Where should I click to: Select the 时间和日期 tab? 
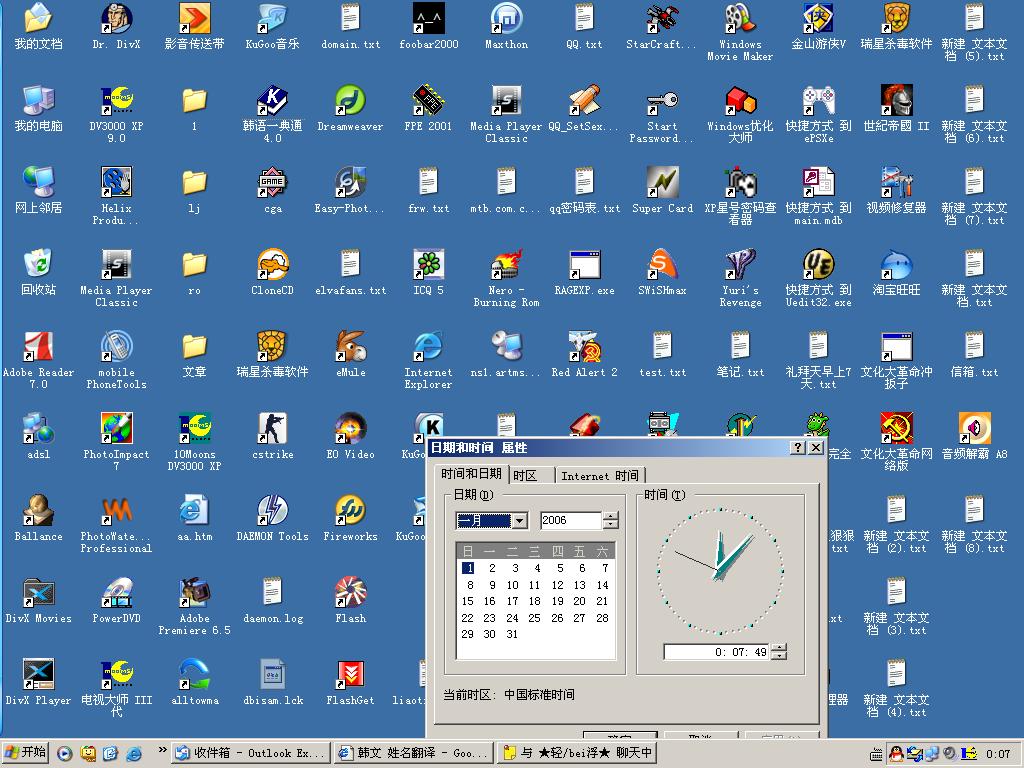click(472, 473)
